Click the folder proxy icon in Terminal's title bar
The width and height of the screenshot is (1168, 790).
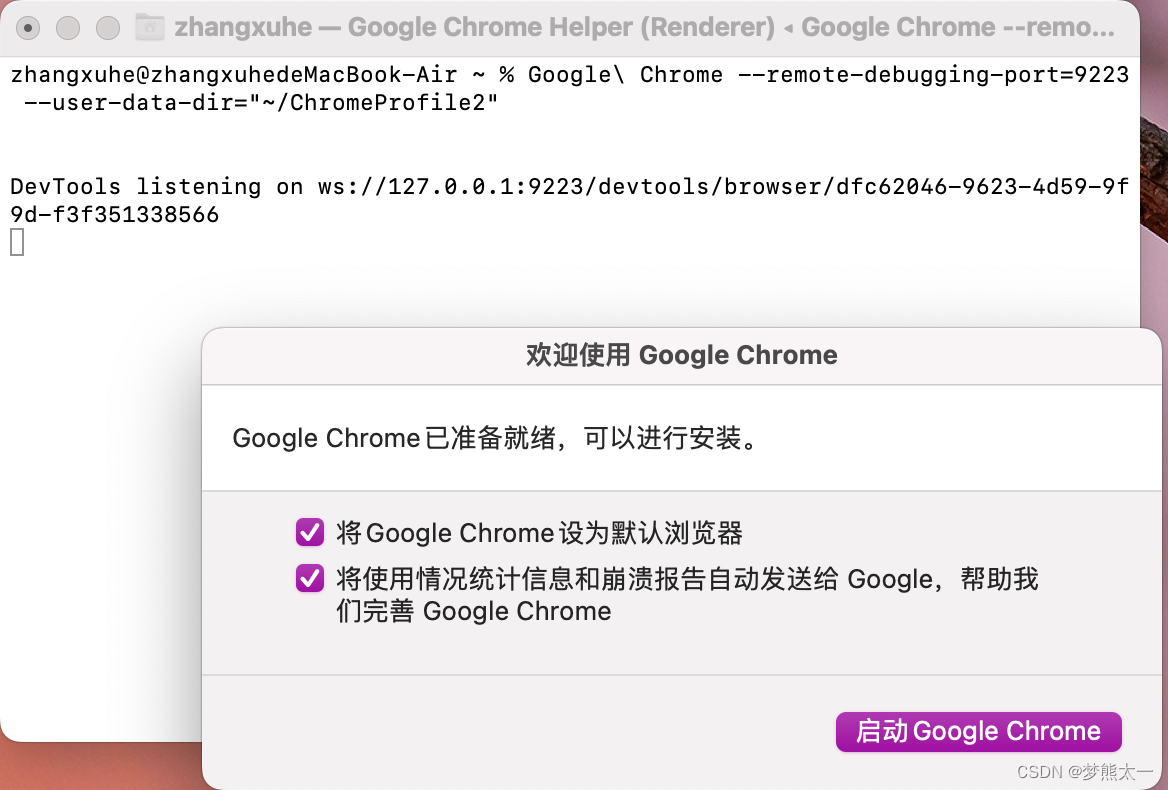tap(150, 27)
